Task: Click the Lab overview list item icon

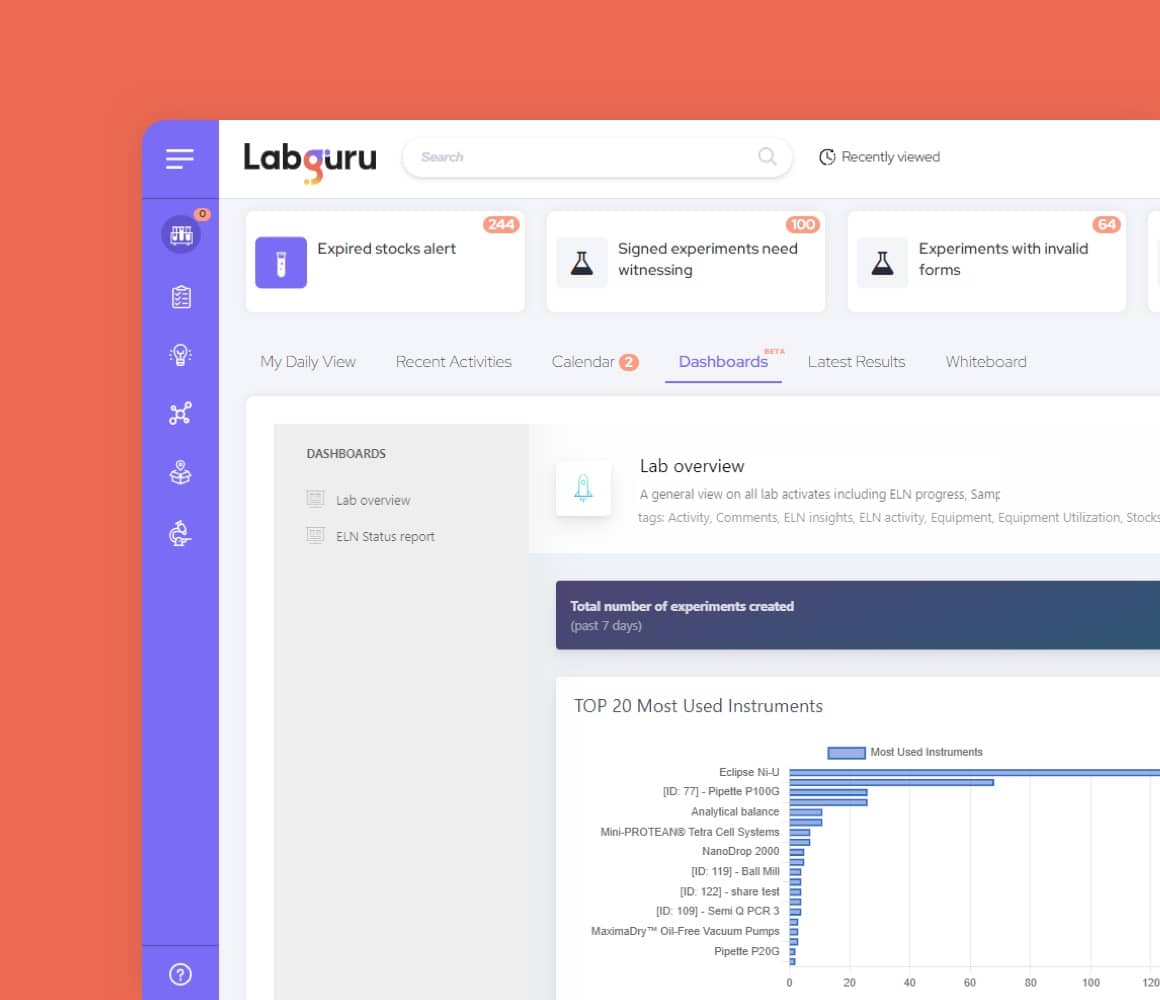Action: (x=316, y=499)
